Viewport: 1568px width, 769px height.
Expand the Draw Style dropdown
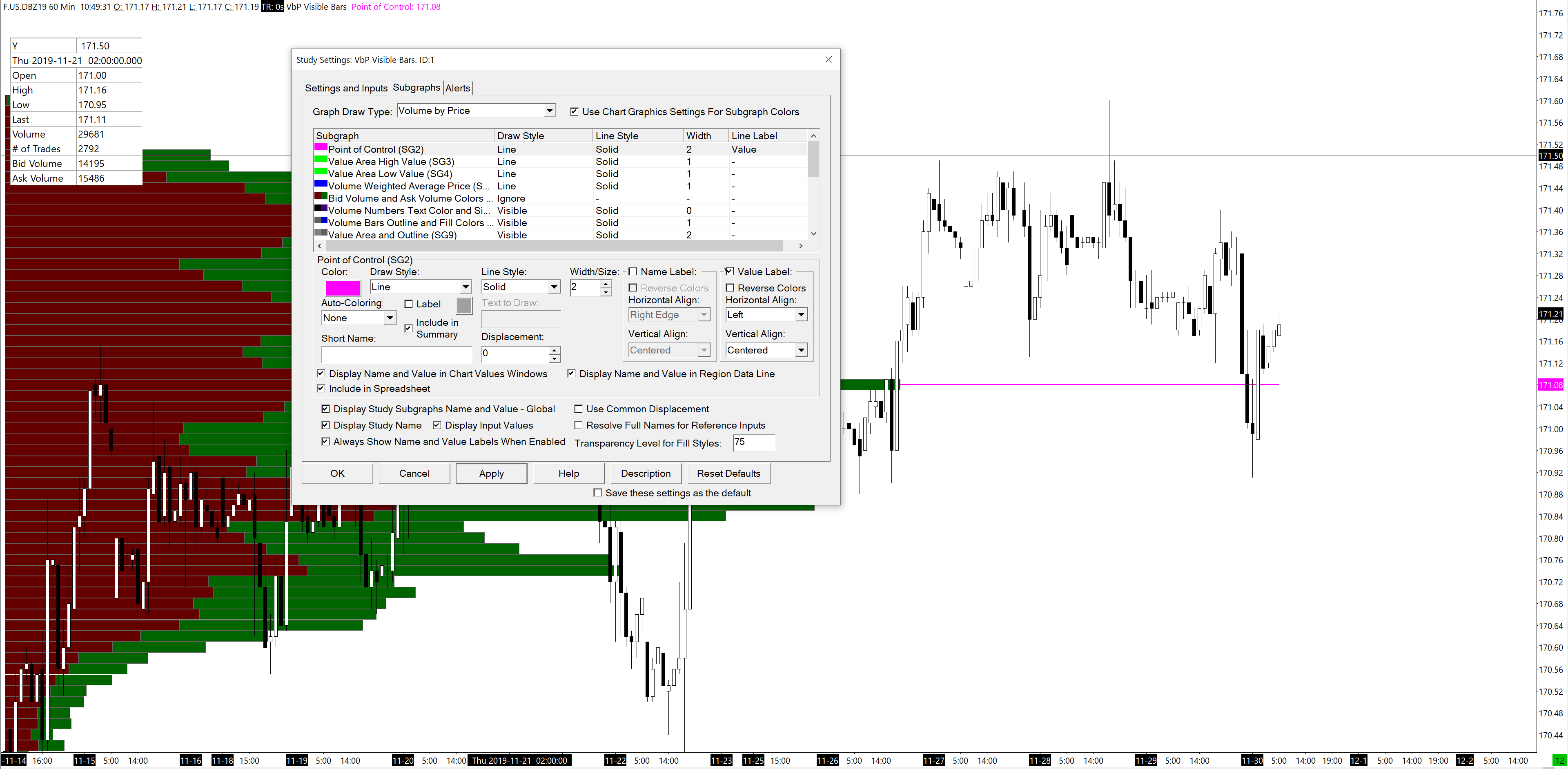pyautogui.click(x=465, y=287)
